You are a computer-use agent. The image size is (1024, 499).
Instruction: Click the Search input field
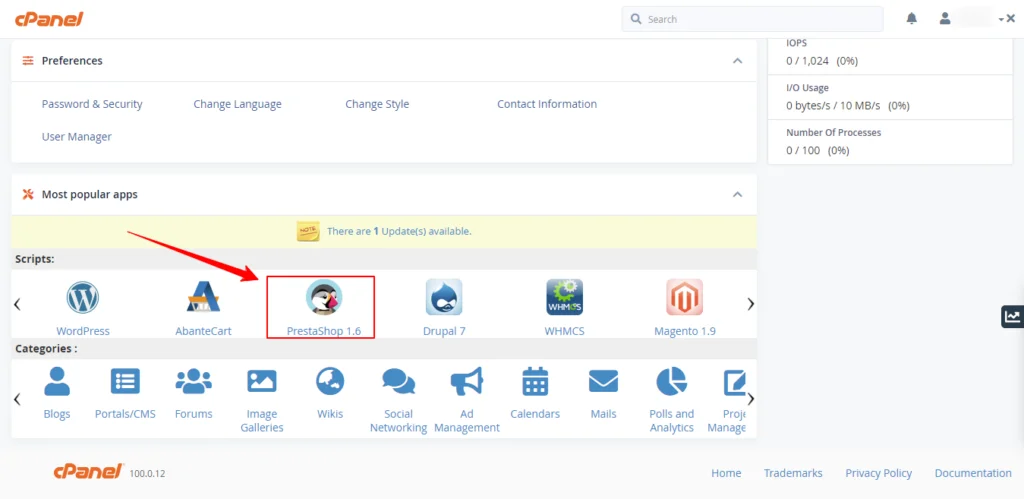pyautogui.click(x=760, y=19)
